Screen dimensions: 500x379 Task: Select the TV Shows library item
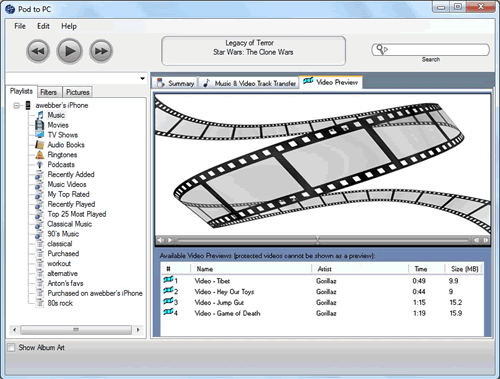point(63,135)
